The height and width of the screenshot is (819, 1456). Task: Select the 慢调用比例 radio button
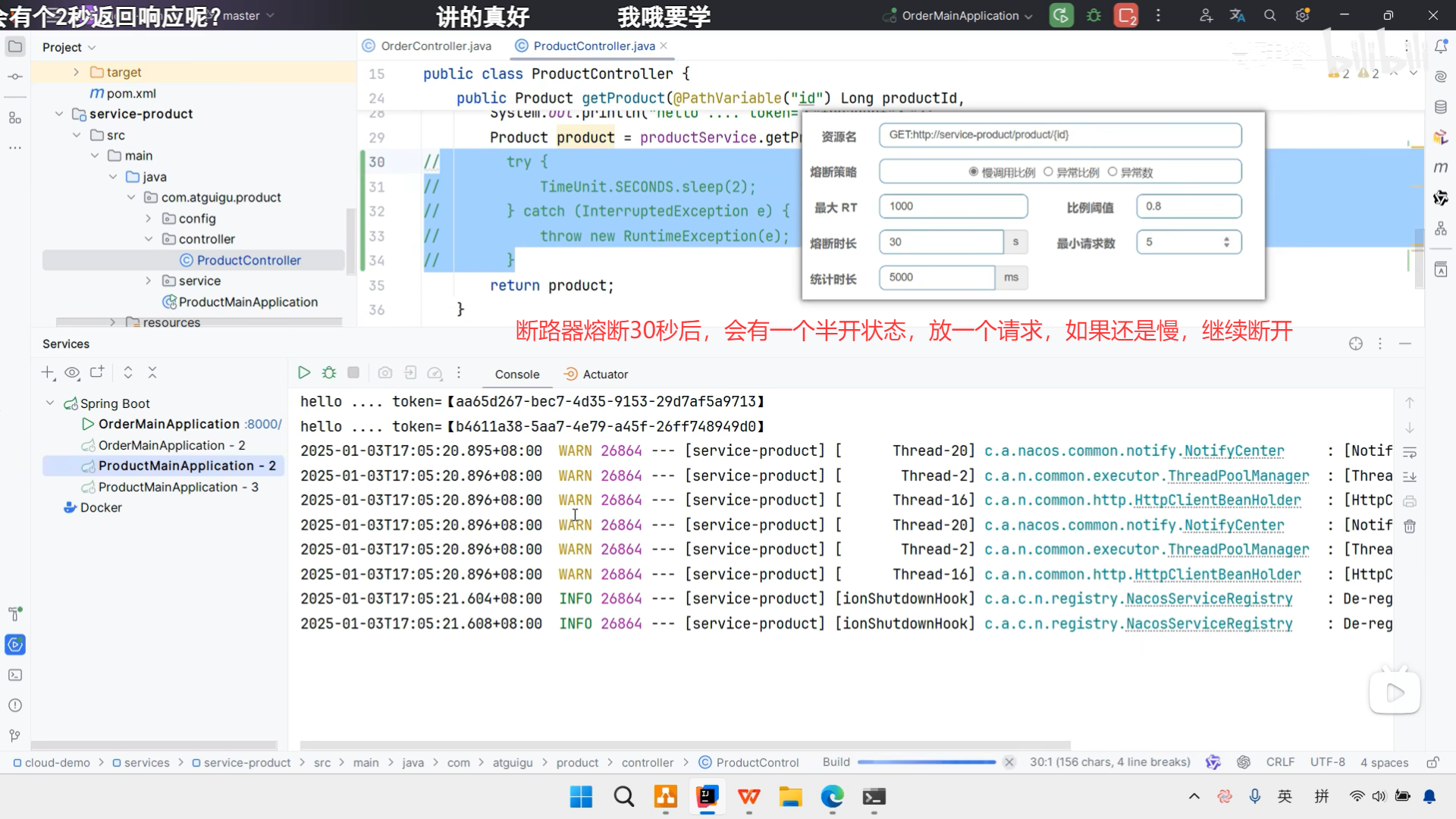(x=974, y=172)
